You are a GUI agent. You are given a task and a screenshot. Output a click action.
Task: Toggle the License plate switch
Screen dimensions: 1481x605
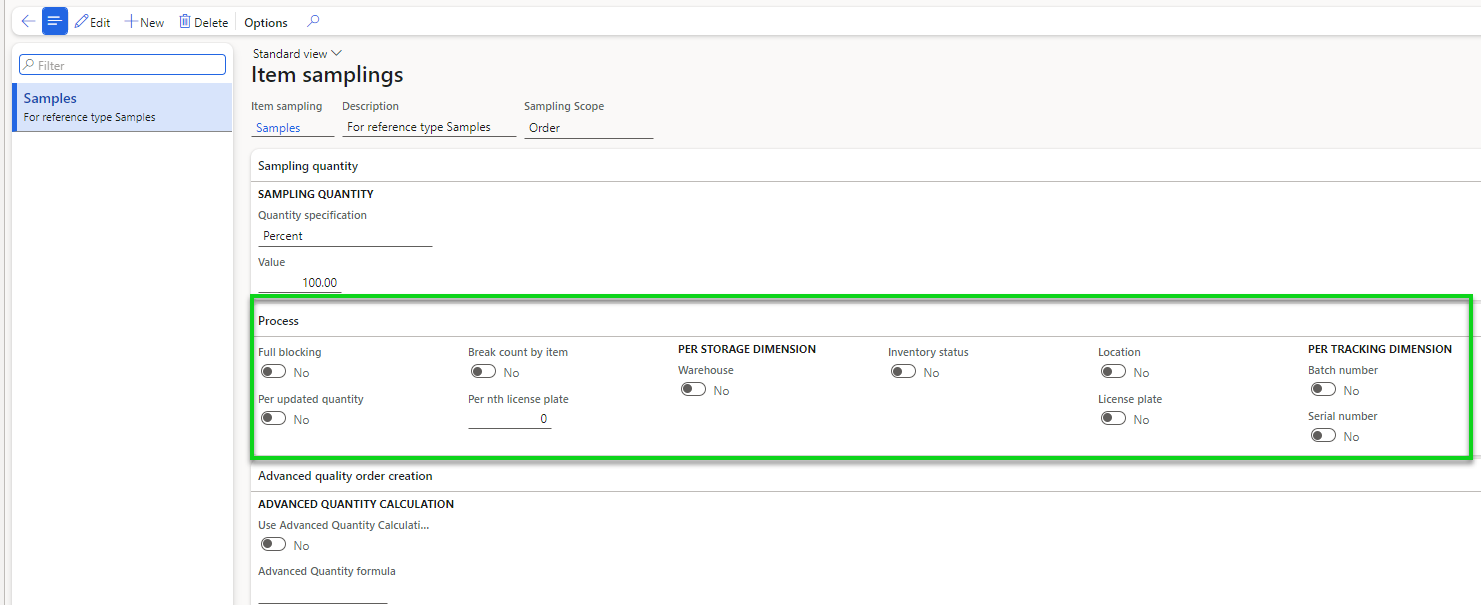[1113, 419]
